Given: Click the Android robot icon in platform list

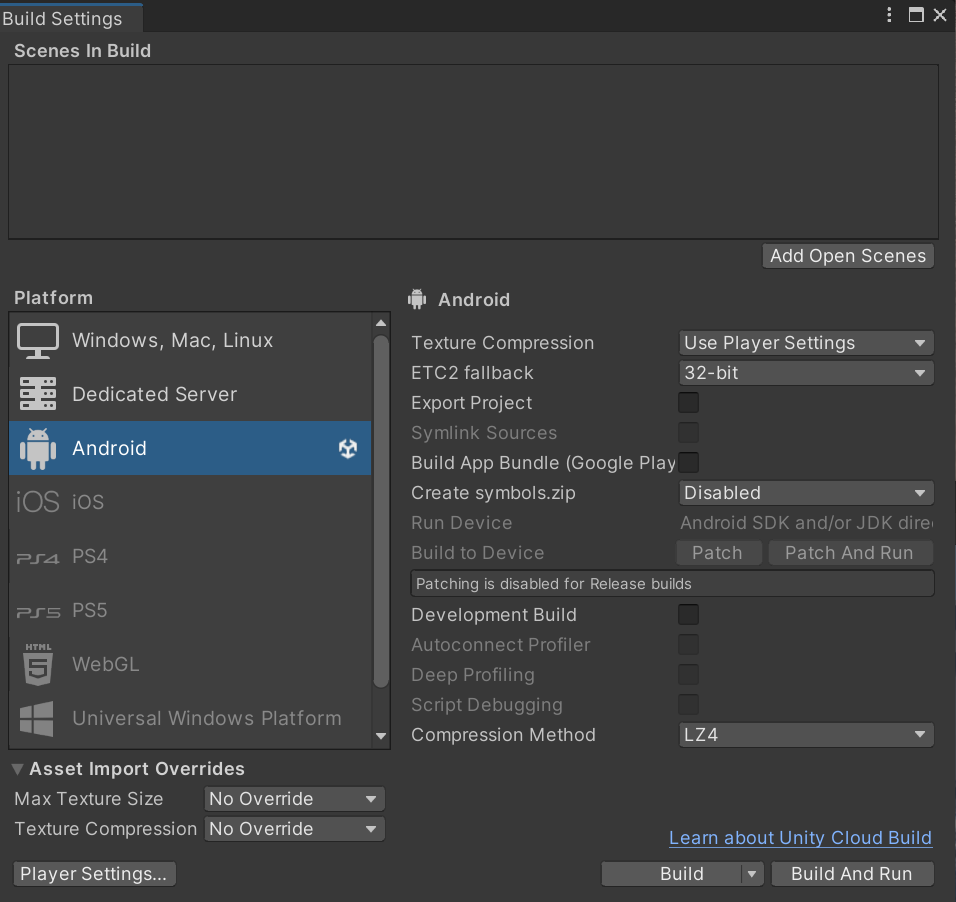Looking at the screenshot, I should tap(38, 448).
